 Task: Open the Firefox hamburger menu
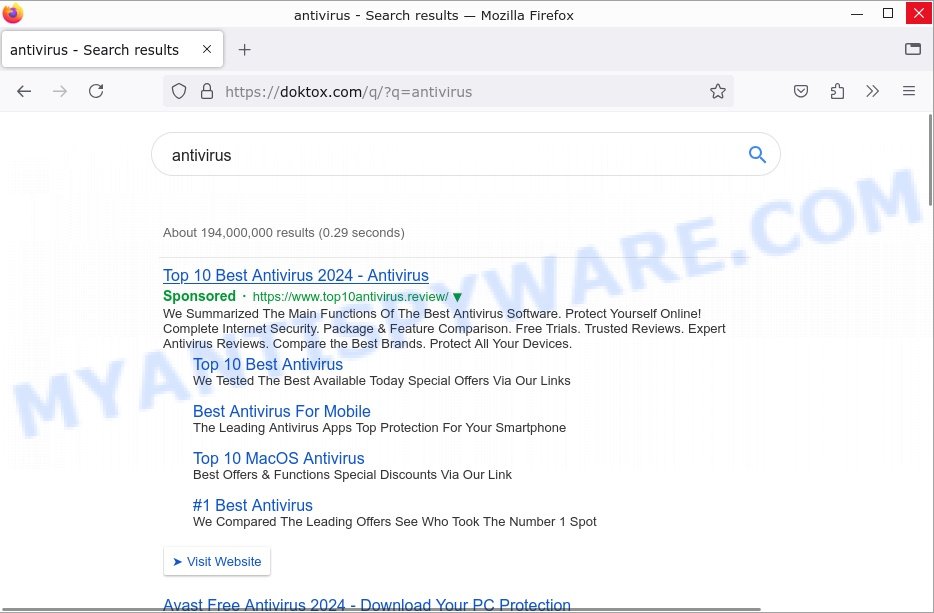(x=908, y=91)
